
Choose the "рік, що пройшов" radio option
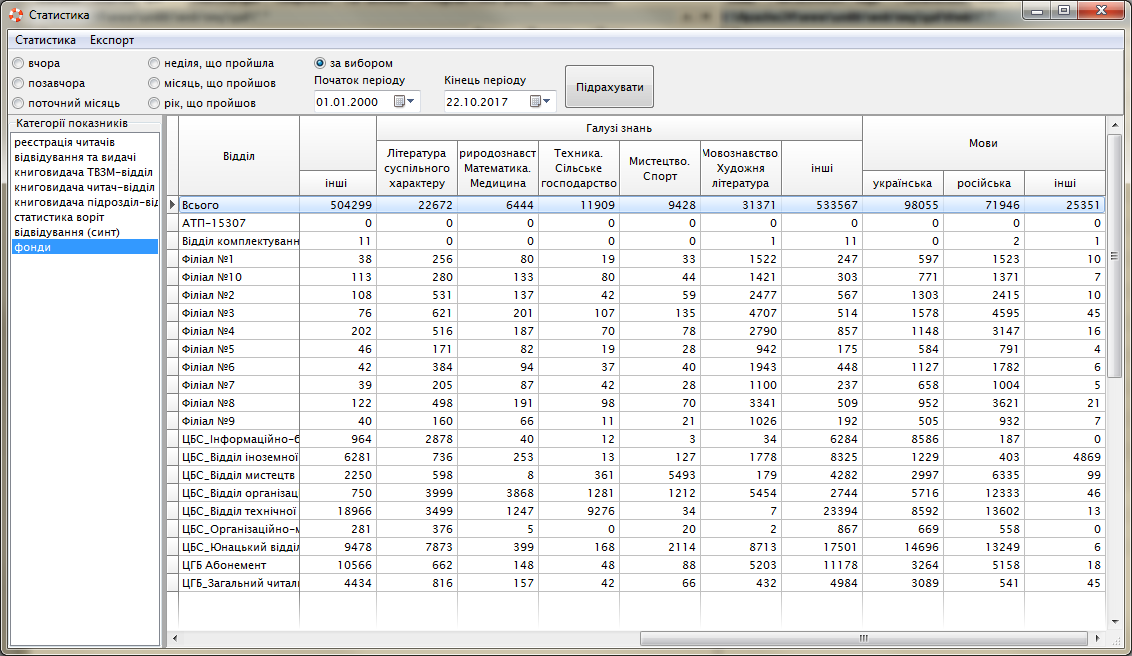(x=154, y=103)
